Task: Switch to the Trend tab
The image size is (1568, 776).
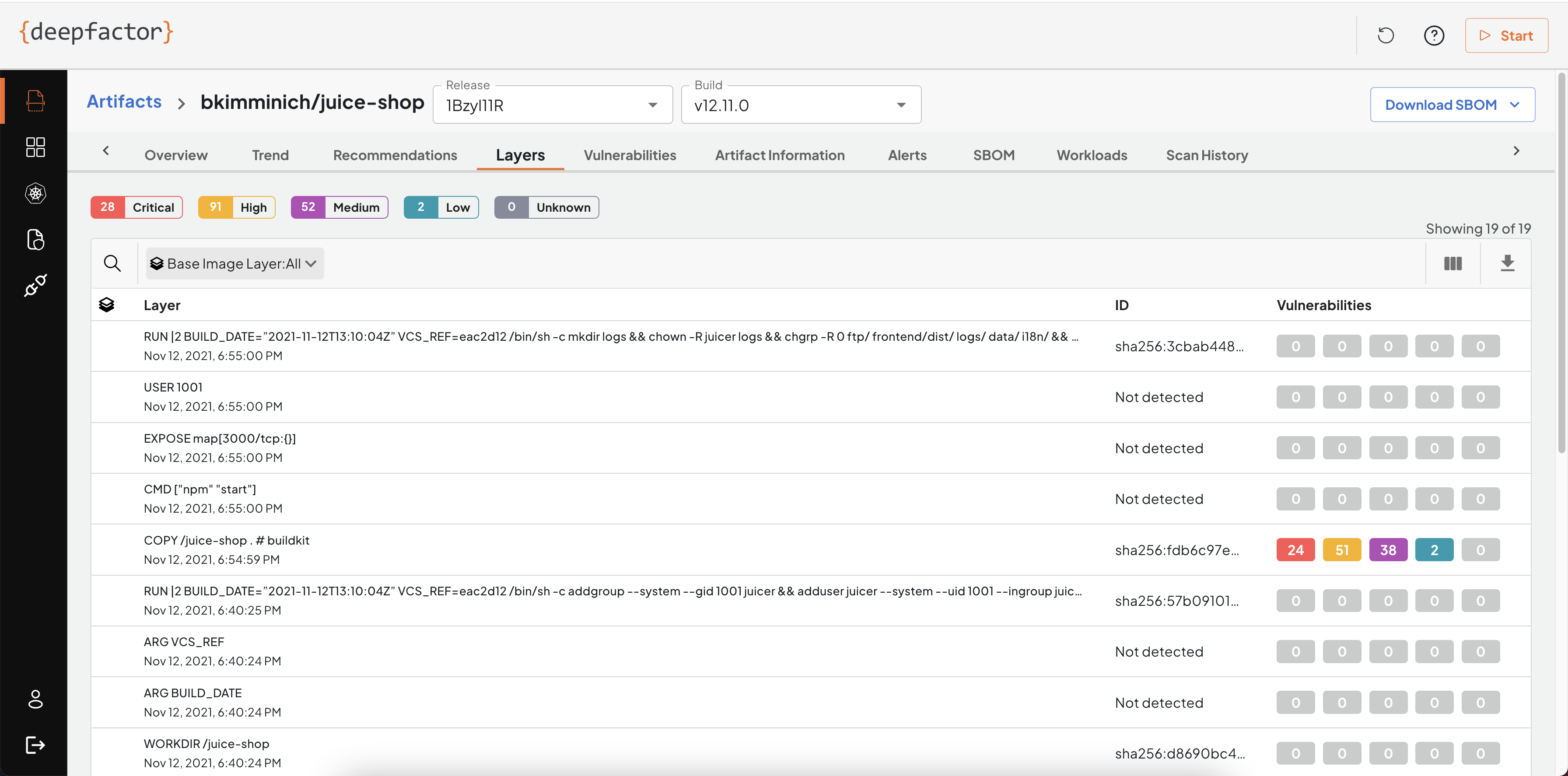Action: [270, 155]
